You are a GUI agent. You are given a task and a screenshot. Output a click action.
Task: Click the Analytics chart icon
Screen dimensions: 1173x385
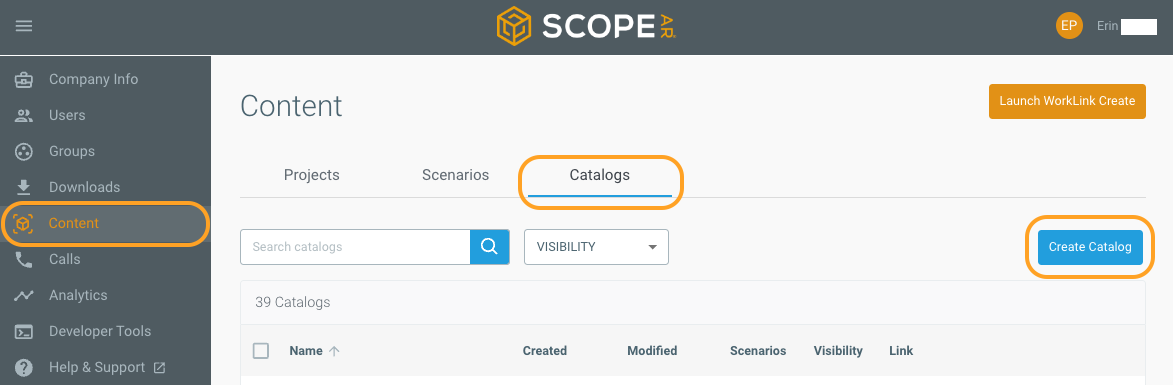point(24,295)
